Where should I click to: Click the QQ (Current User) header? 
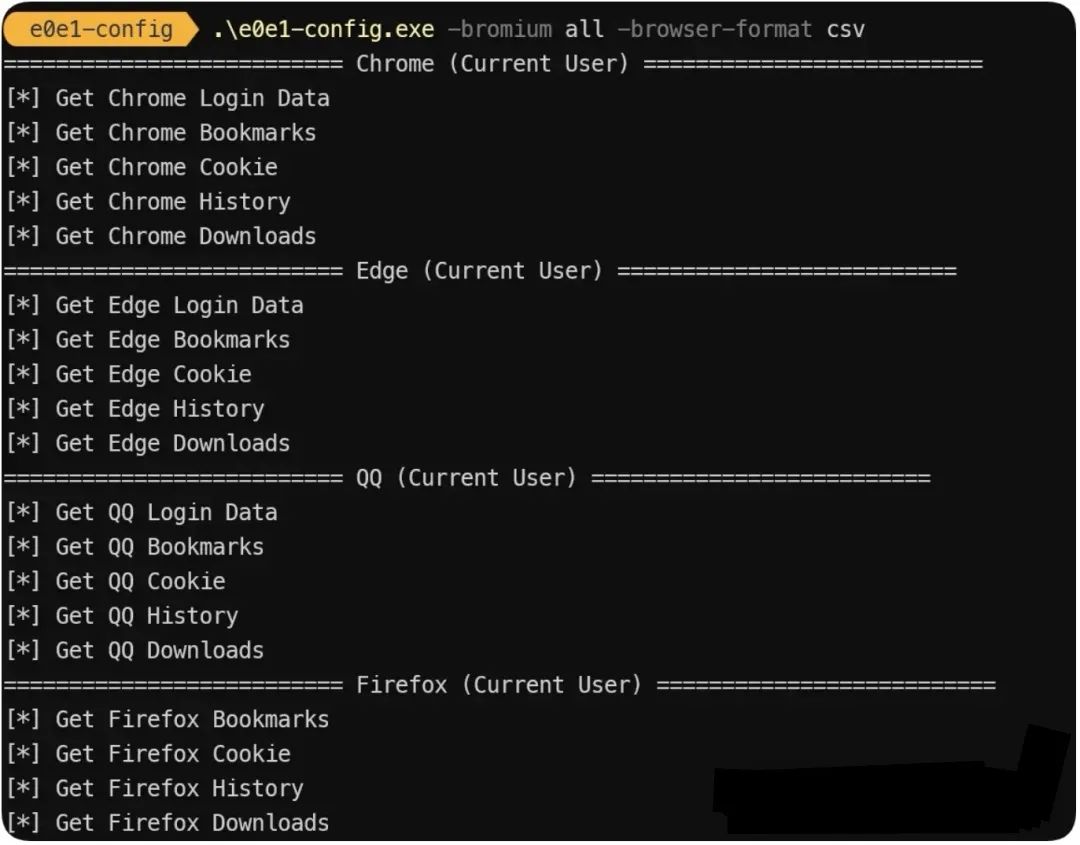[x=466, y=478]
